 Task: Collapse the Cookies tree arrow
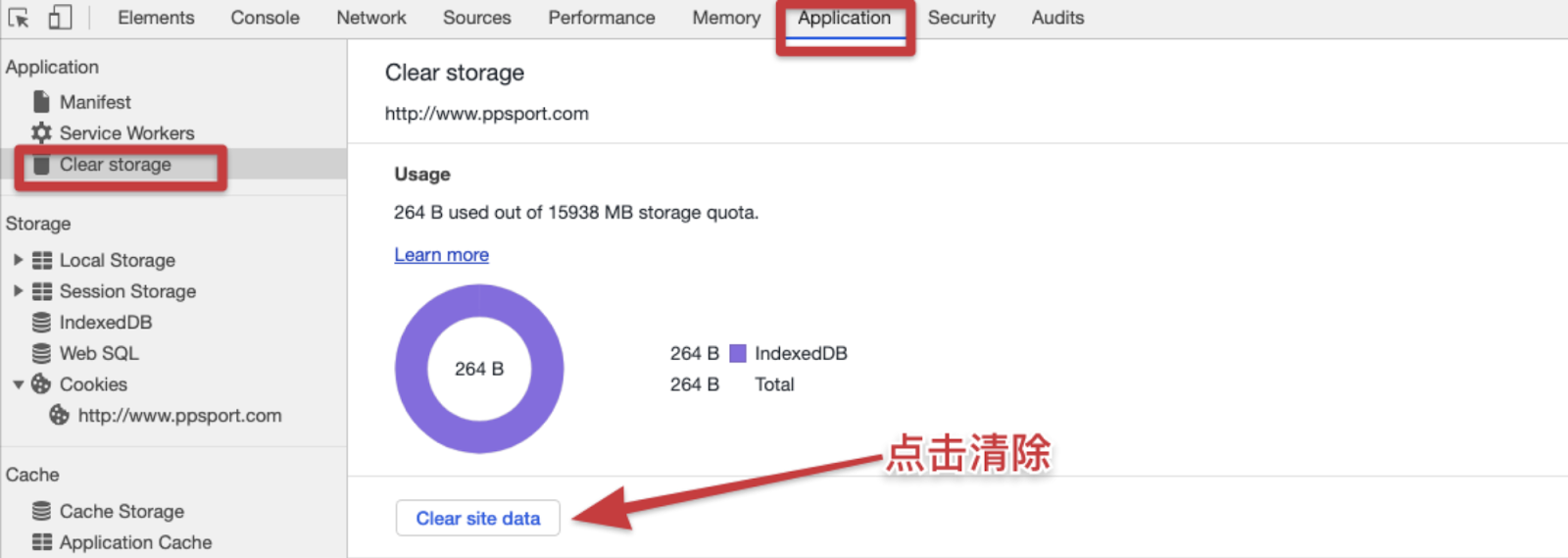click(x=18, y=384)
